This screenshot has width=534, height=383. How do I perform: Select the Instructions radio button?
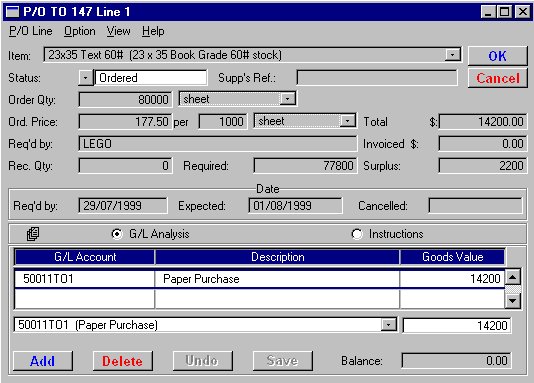[x=357, y=234]
